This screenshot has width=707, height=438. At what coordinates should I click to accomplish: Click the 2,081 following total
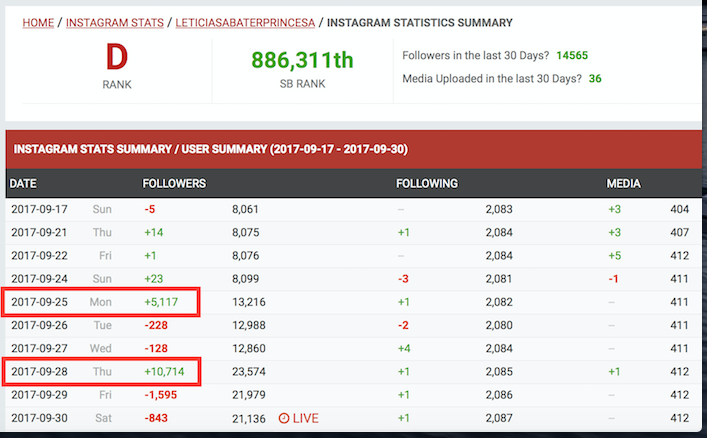(x=499, y=279)
